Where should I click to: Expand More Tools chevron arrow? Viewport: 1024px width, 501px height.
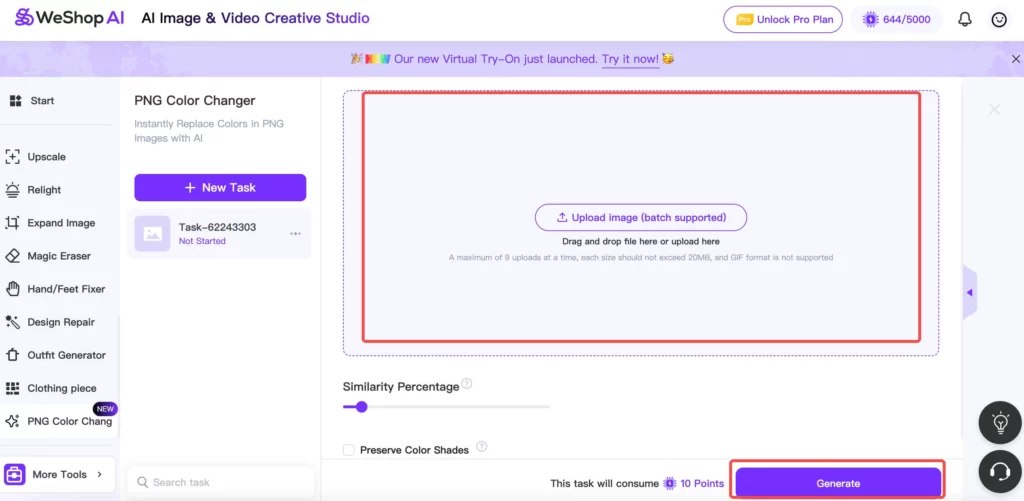point(100,474)
